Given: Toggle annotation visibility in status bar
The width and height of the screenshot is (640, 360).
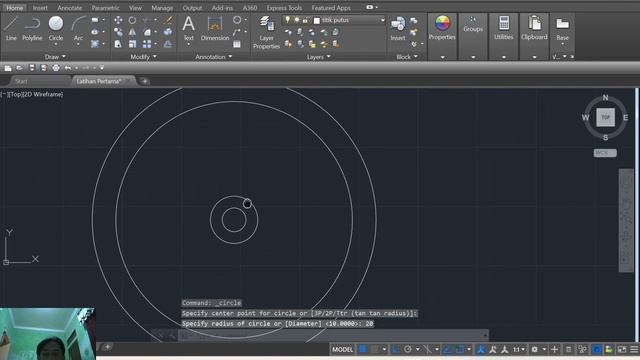Looking at the screenshot, I should 481,349.
